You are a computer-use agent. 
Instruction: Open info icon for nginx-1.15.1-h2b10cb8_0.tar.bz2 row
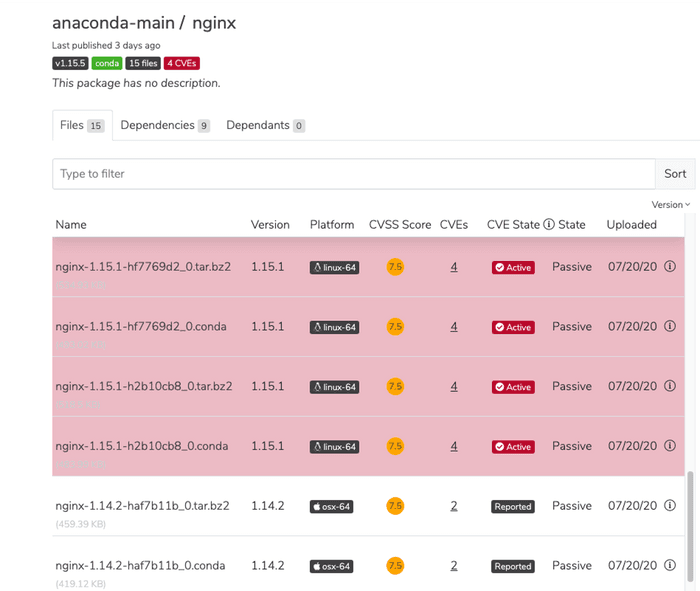pos(670,386)
